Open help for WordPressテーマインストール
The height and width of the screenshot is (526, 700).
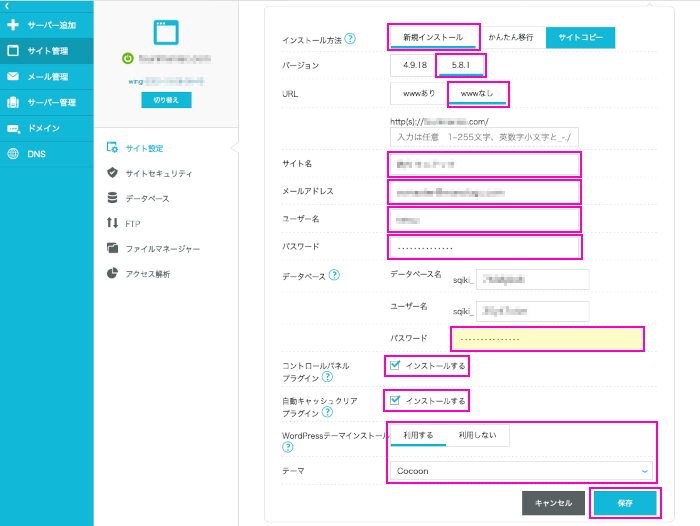288,447
